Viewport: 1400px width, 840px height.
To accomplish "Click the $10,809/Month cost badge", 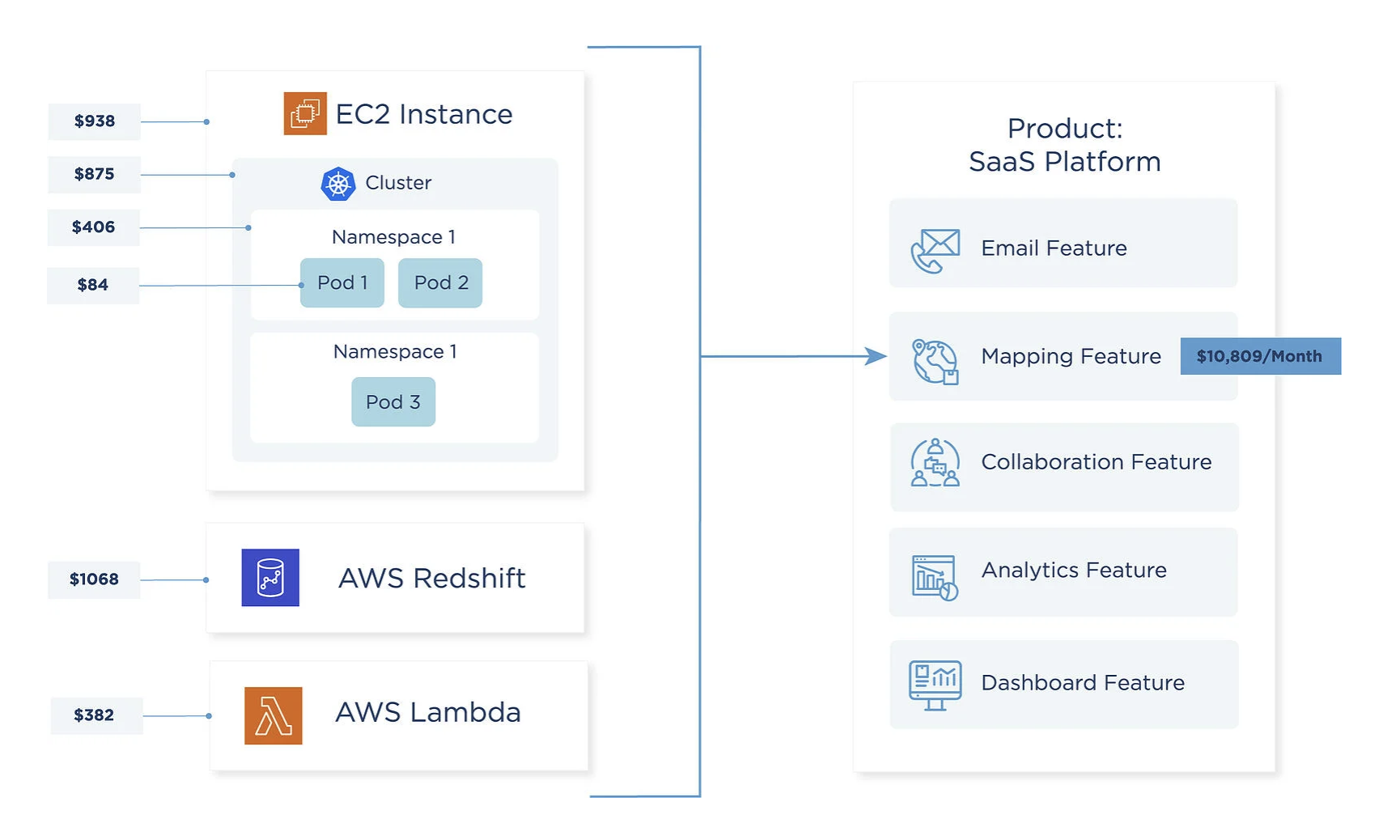I will [x=1259, y=356].
